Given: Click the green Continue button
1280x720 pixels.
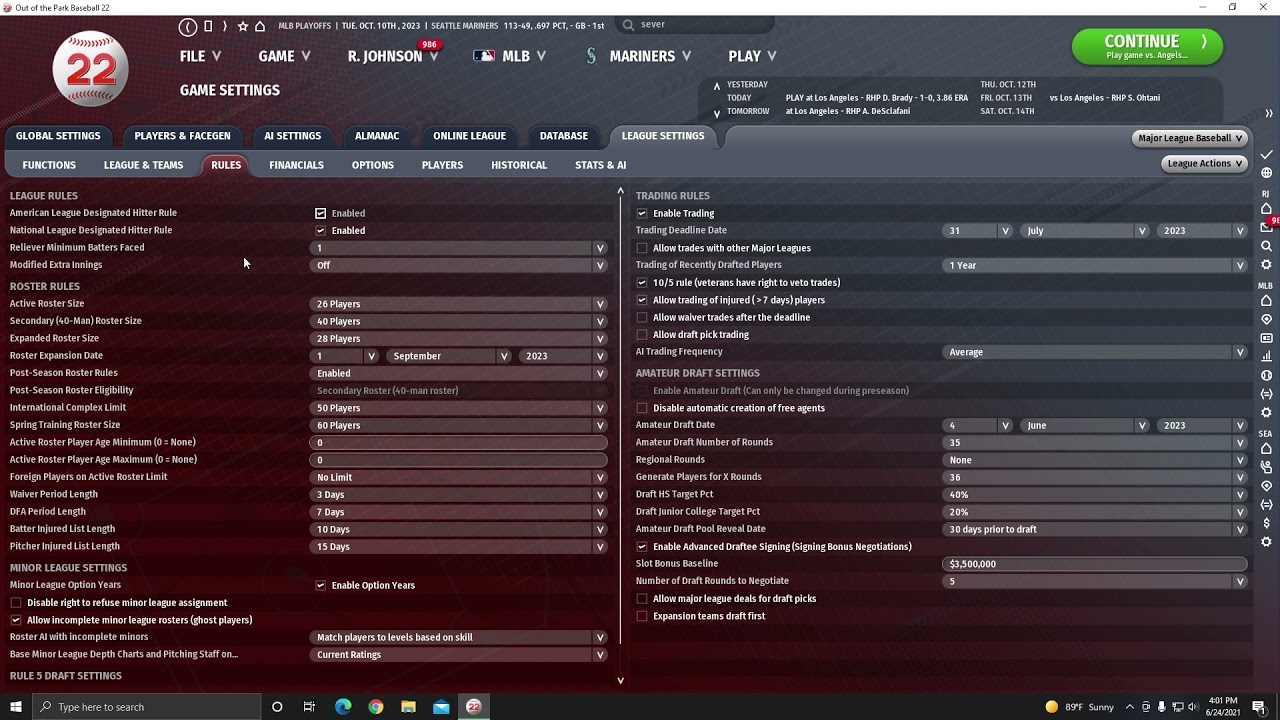Looking at the screenshot, I should point(1147,46).
